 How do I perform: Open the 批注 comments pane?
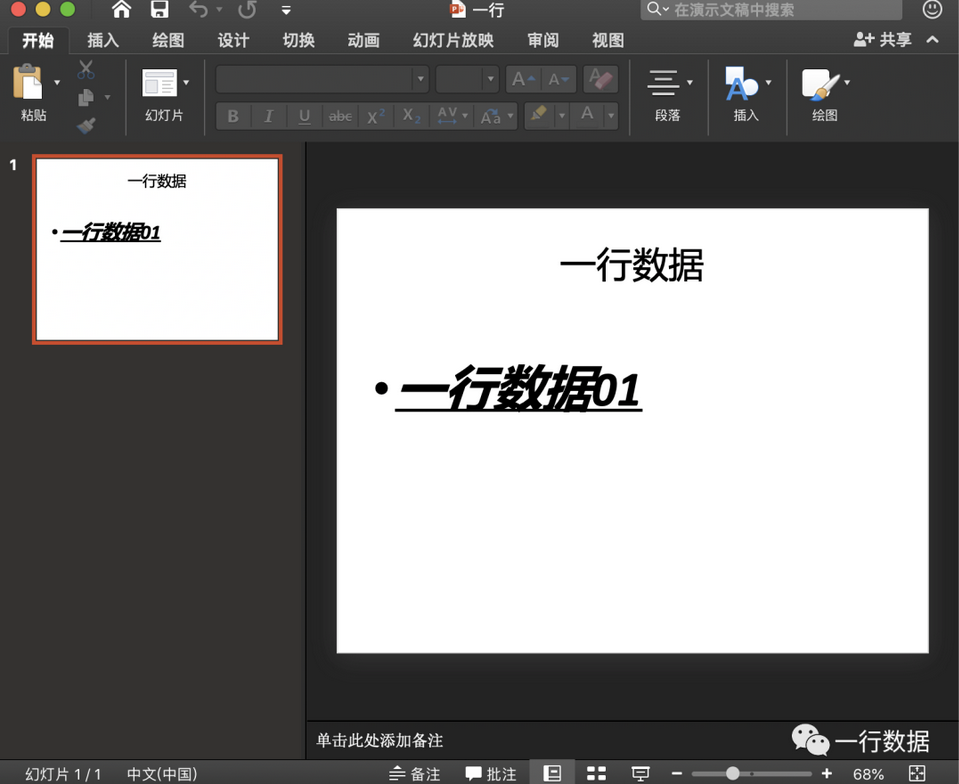(x=491, y=774)
